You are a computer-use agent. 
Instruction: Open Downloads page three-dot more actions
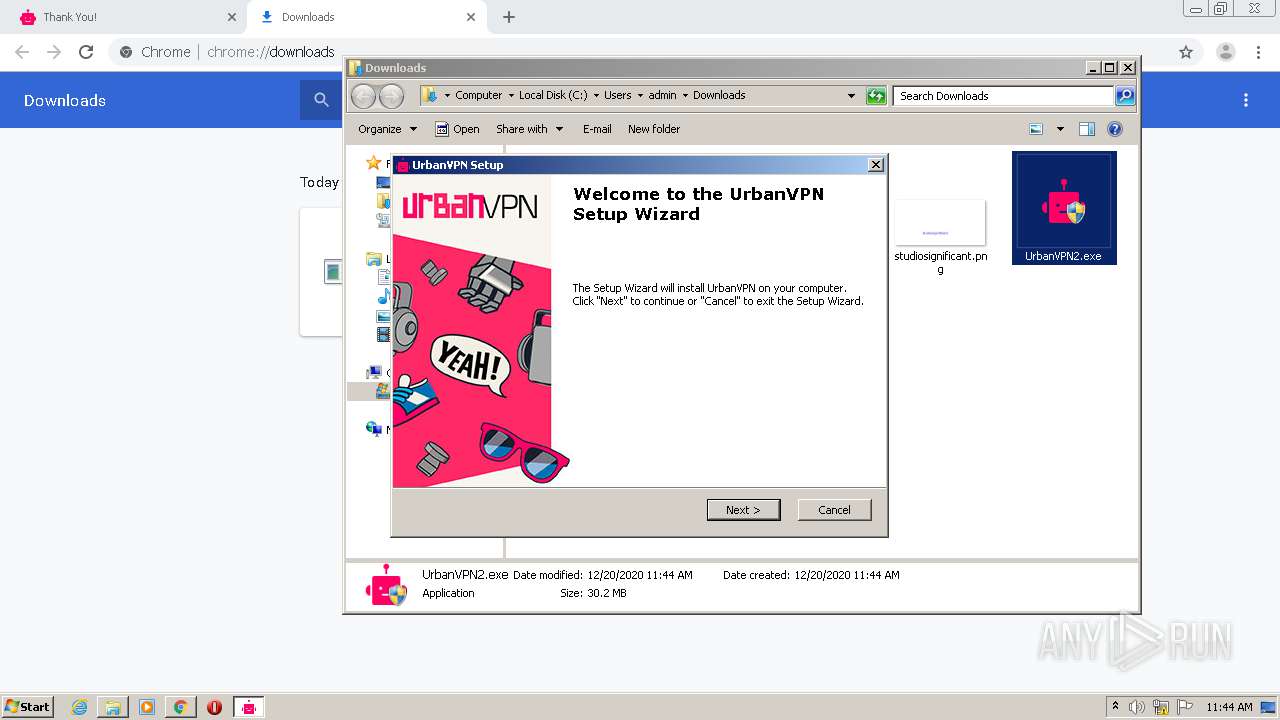pyautogui.click(x=1246, y=100)
